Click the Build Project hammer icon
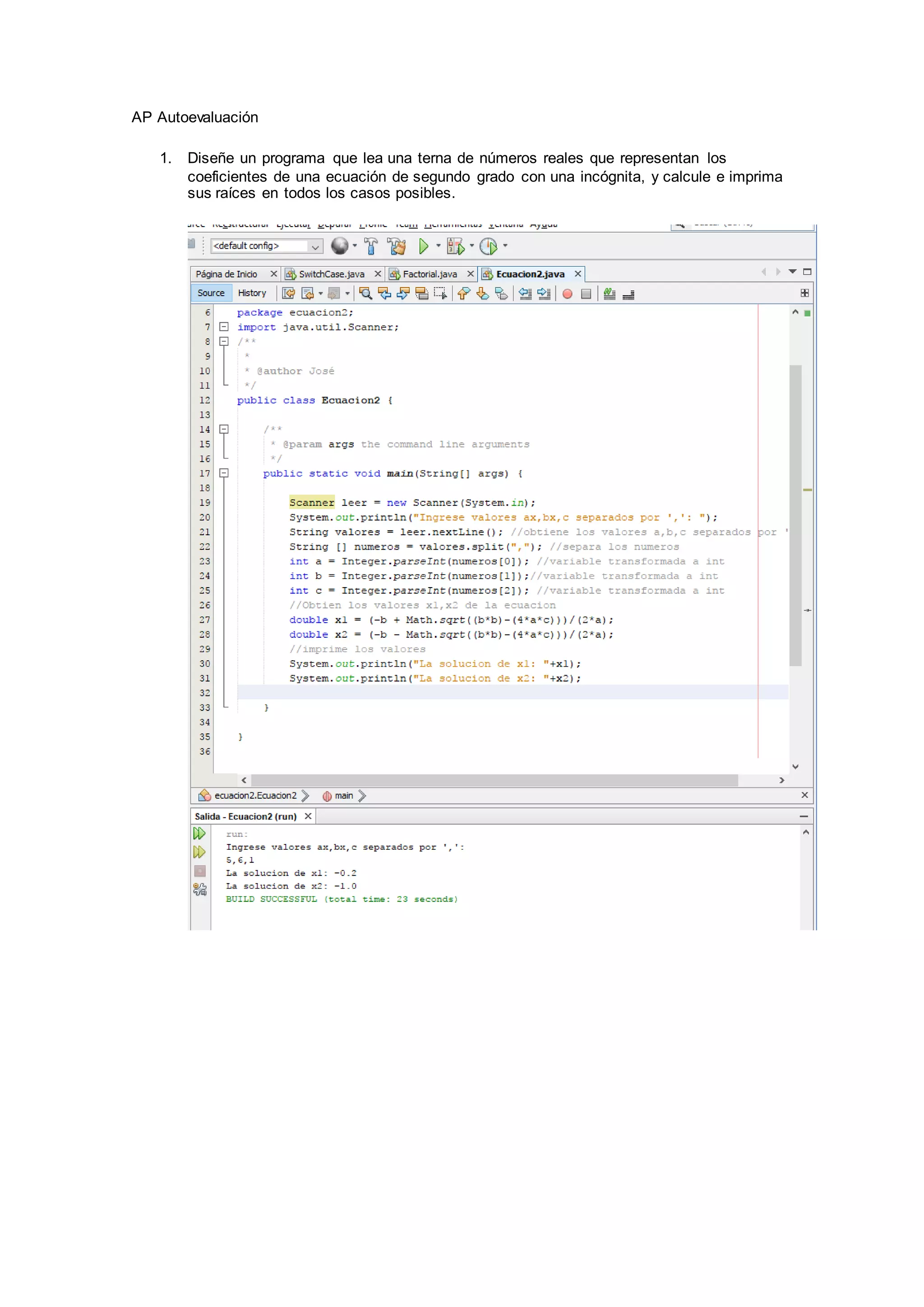Viewport: 924px width, 1307px height. click(371, 246)
